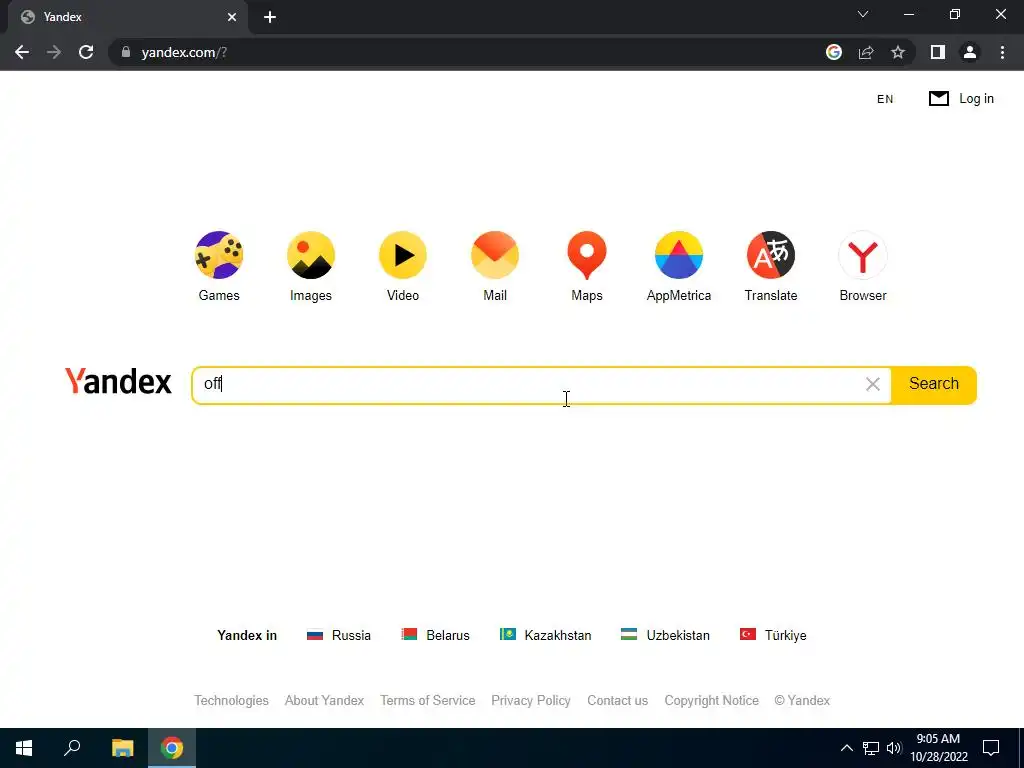The image size is (1024, 768).
Task: Clear the search box text
Action: coord(872,385)
